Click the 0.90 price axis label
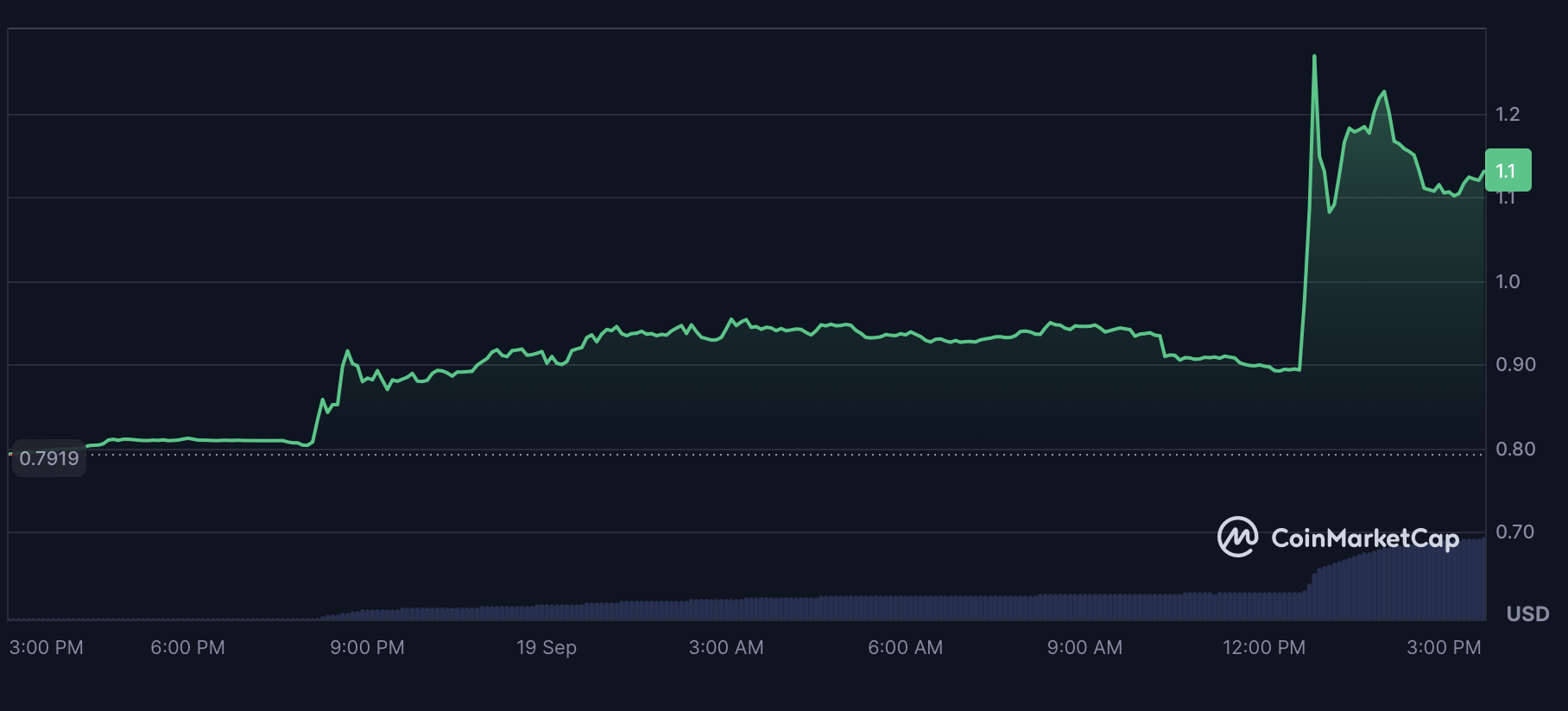Viewport: 1568px width, 711px height. pos(1515,365)
